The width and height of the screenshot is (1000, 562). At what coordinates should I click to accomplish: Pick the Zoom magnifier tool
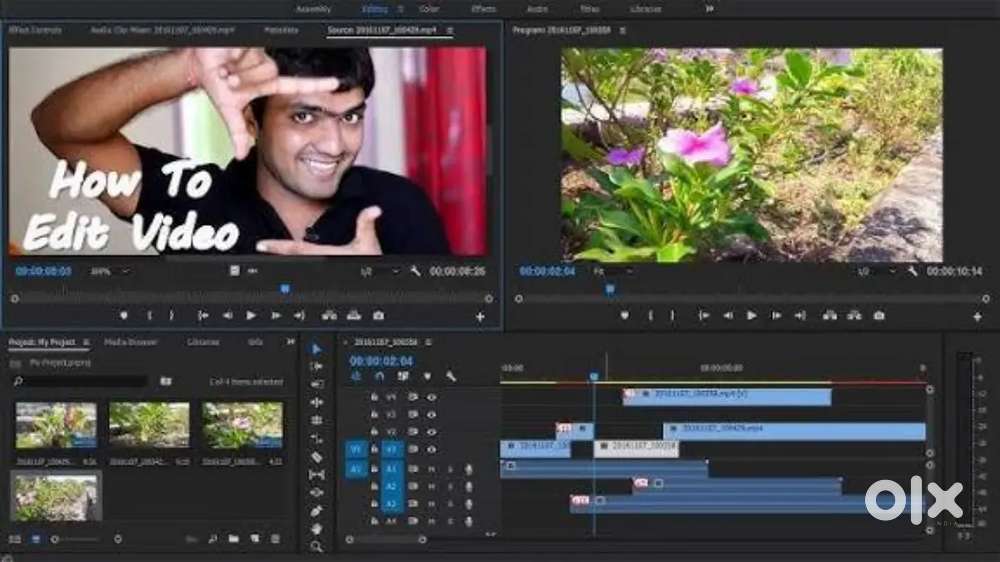[317, 546]
